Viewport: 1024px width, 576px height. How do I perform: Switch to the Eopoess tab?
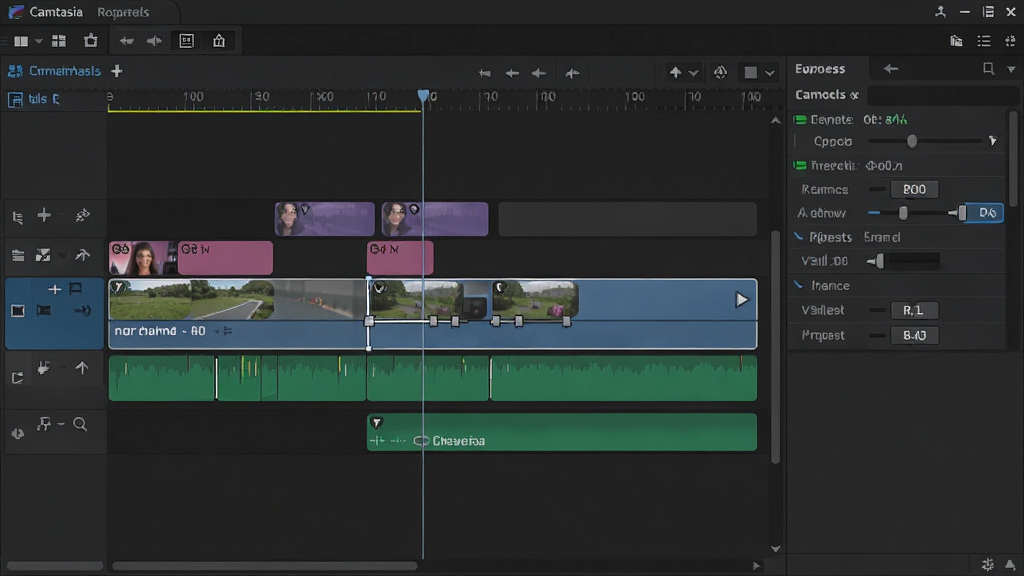pyautogui.click(x=820, y=69)
